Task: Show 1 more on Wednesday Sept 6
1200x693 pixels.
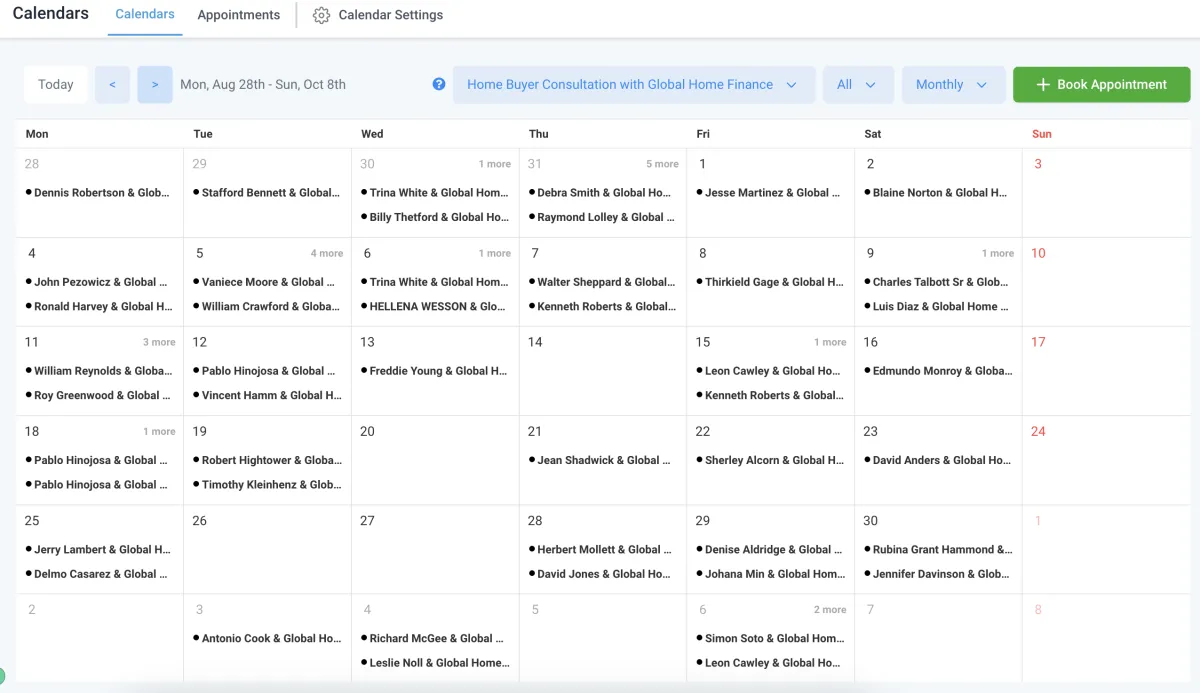Action: pos(495,253)
